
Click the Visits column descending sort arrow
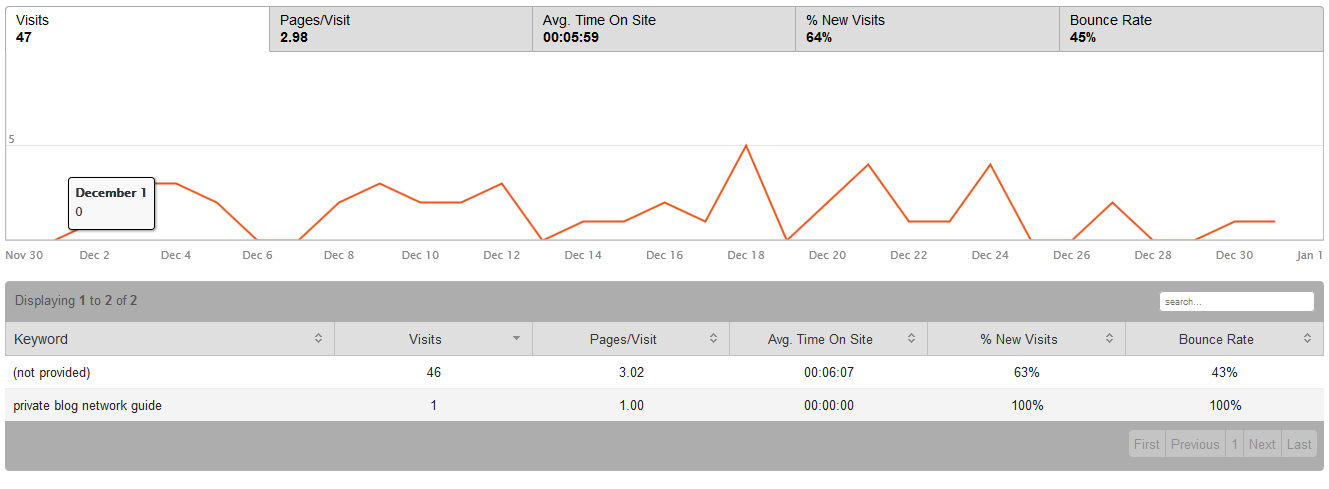pyautogui.click(x=516, y=339)
